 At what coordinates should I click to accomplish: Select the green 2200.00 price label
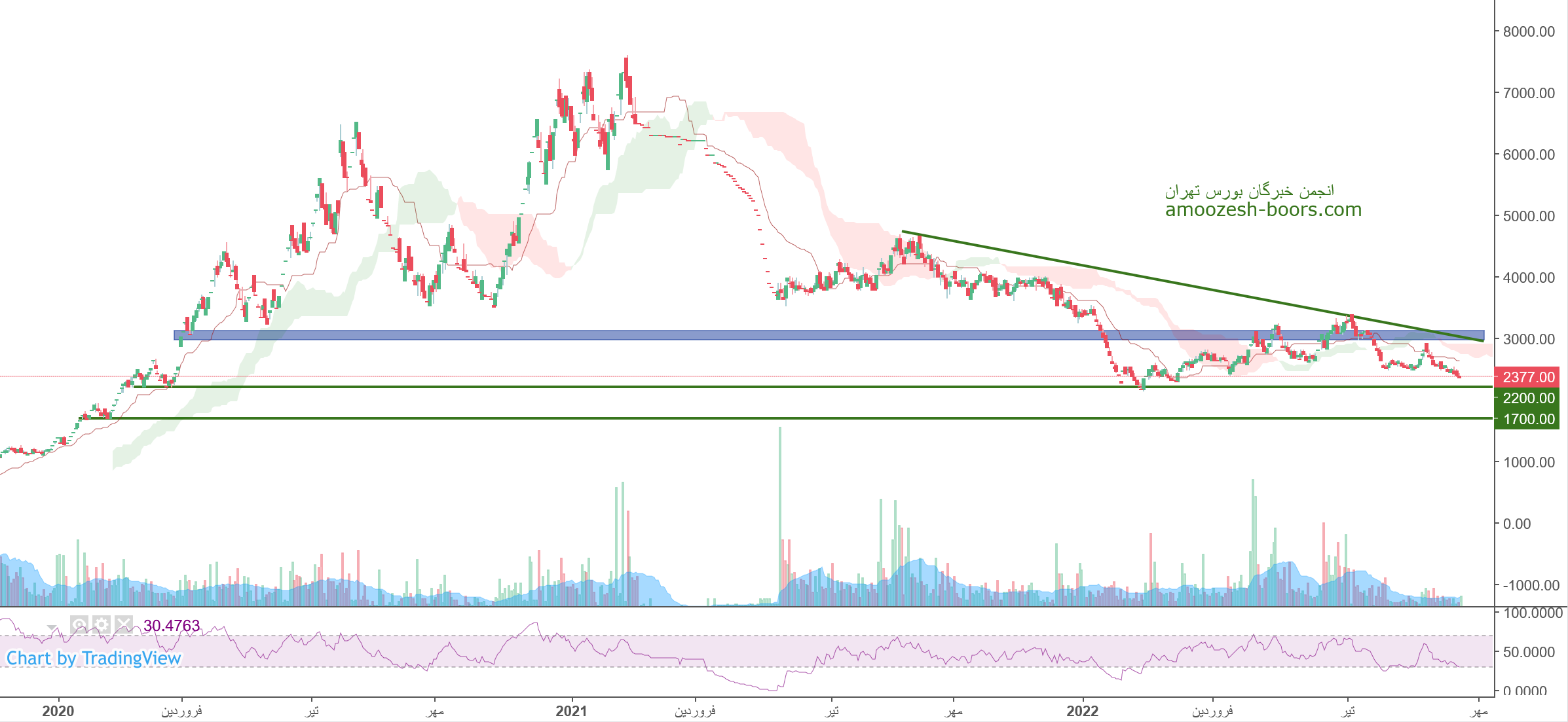click(x=1527, y=398)
